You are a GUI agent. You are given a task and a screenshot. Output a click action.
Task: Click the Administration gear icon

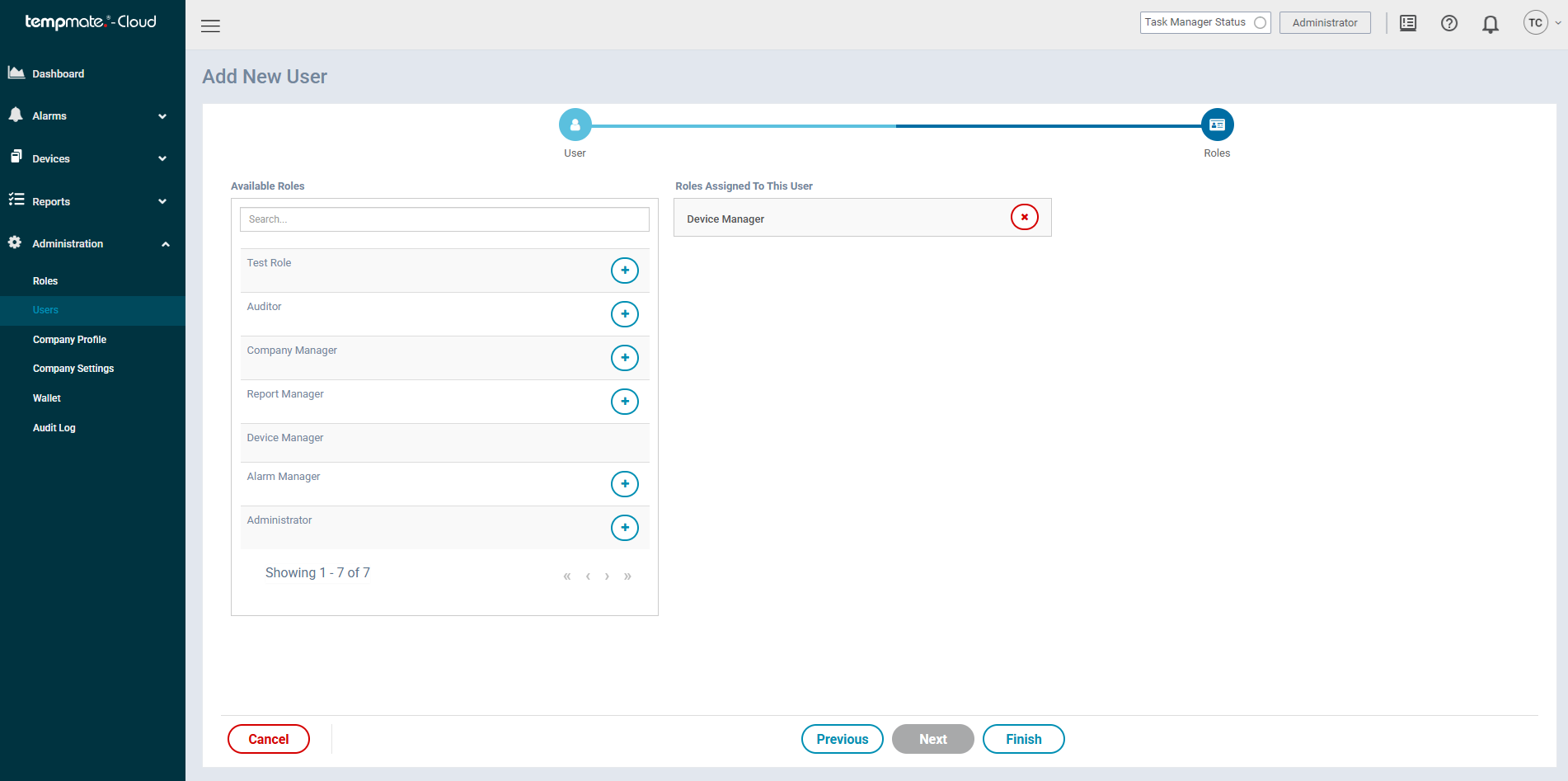point(15,242)
